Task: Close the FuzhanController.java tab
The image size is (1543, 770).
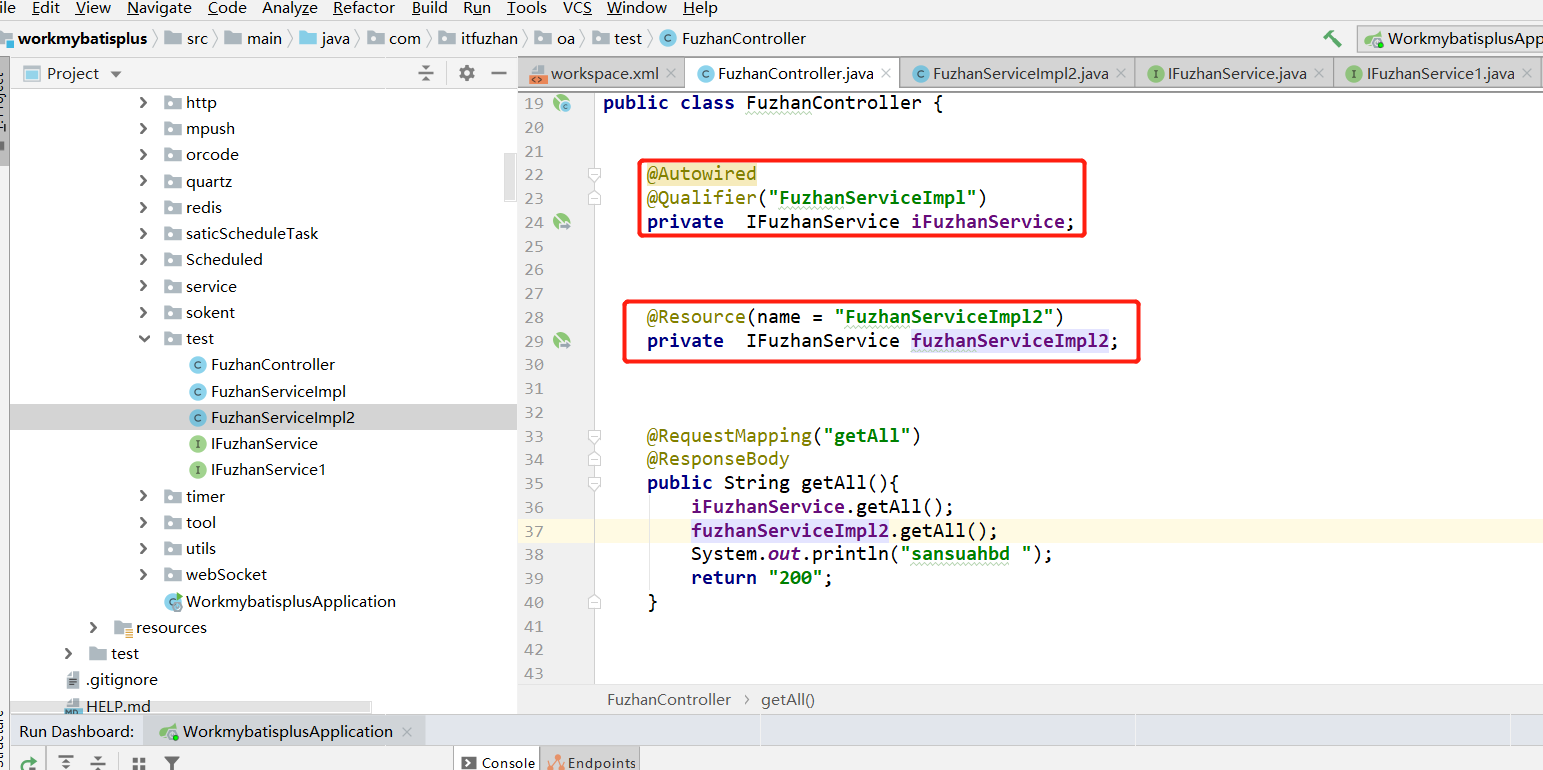Action: coord(885,73)
